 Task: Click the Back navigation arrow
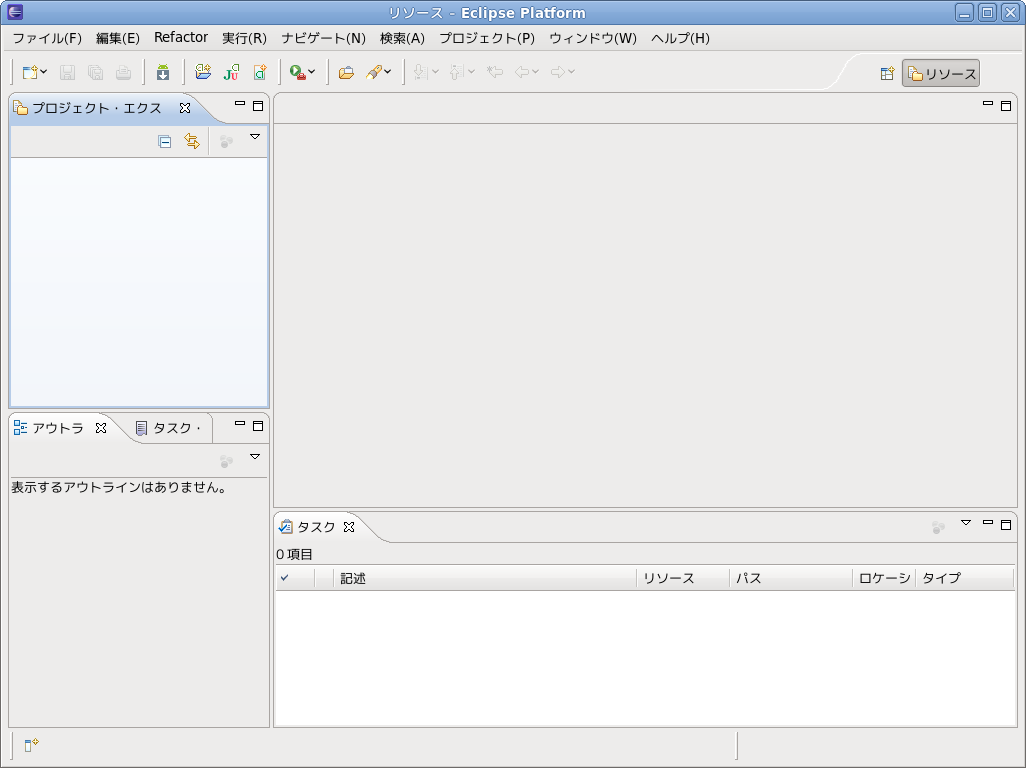tap(522, 72)
